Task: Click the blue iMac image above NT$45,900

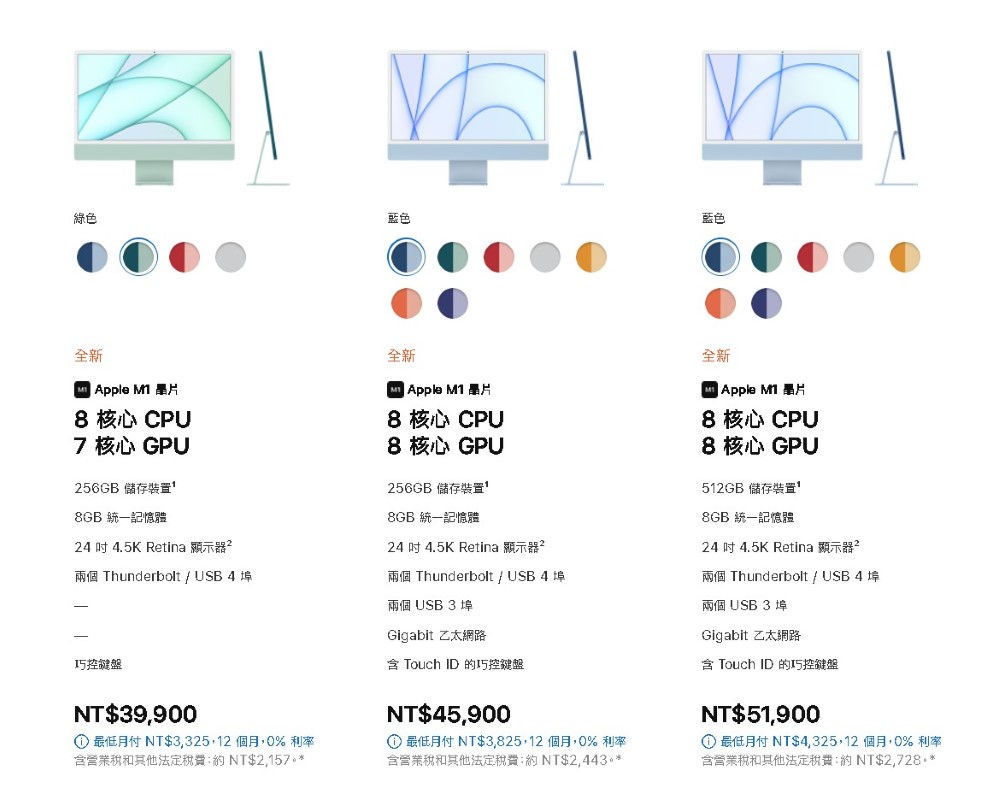Action: [x=496, y=118]
